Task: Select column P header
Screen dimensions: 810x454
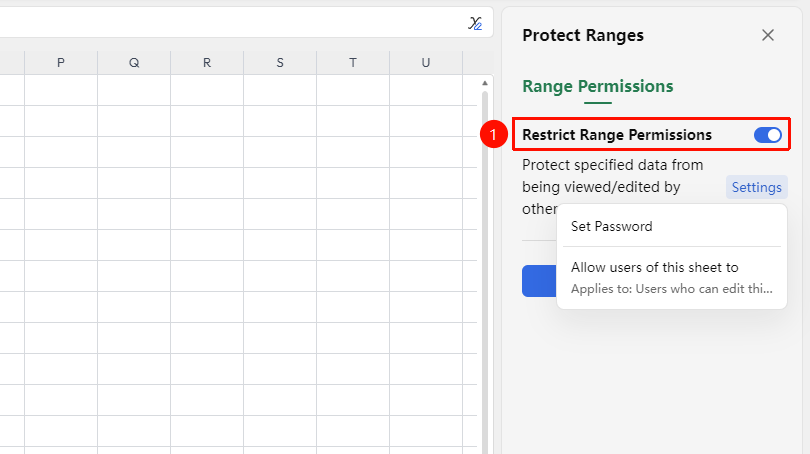Action: (61, 63)
